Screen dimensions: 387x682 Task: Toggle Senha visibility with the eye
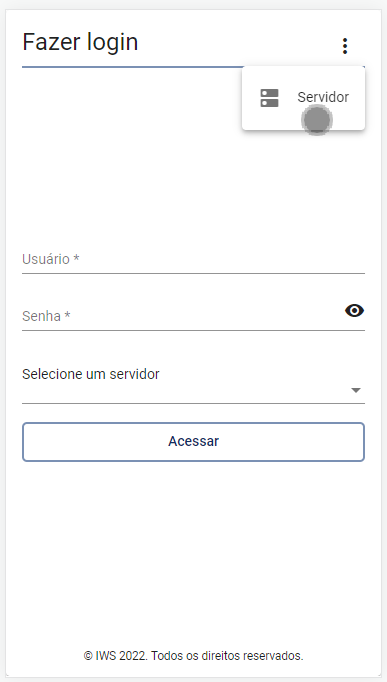point(354,311)
